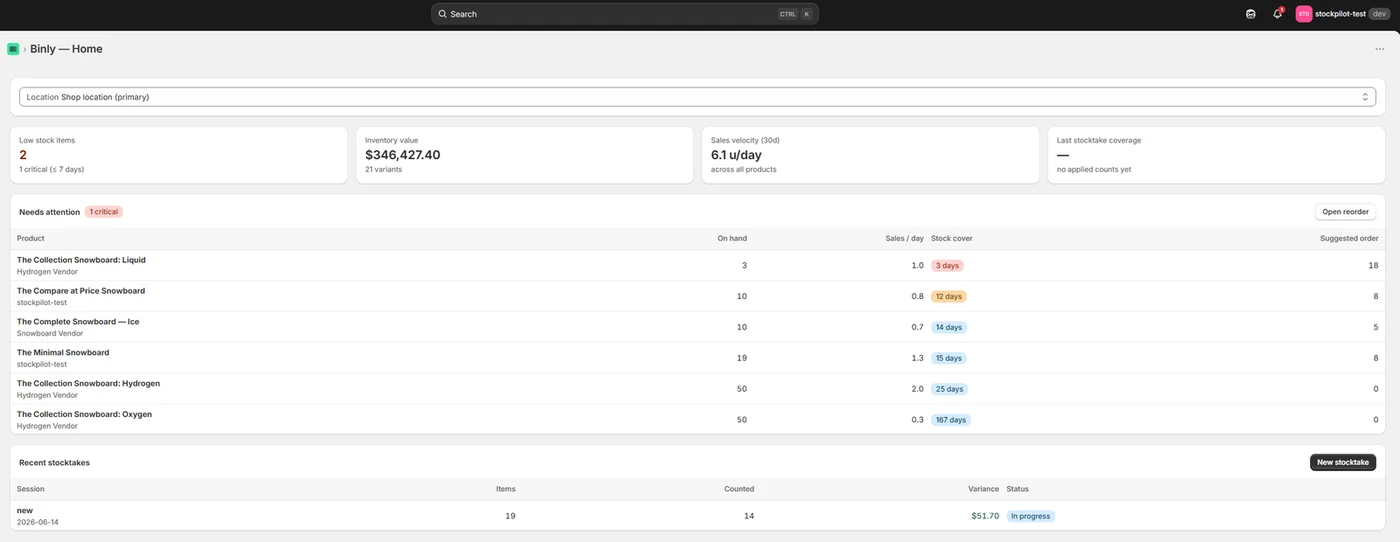Click the 6.1 u/day velocity figure
Screen dimensions: 1400x542
point(735,155)
